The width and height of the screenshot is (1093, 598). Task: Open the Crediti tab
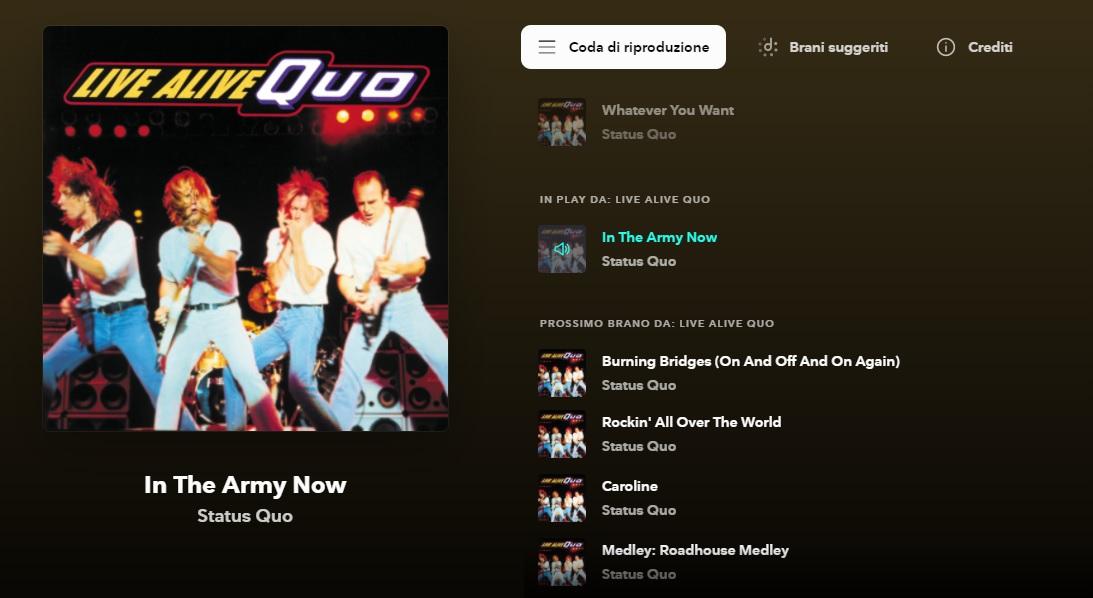click(x=974, y=47)
